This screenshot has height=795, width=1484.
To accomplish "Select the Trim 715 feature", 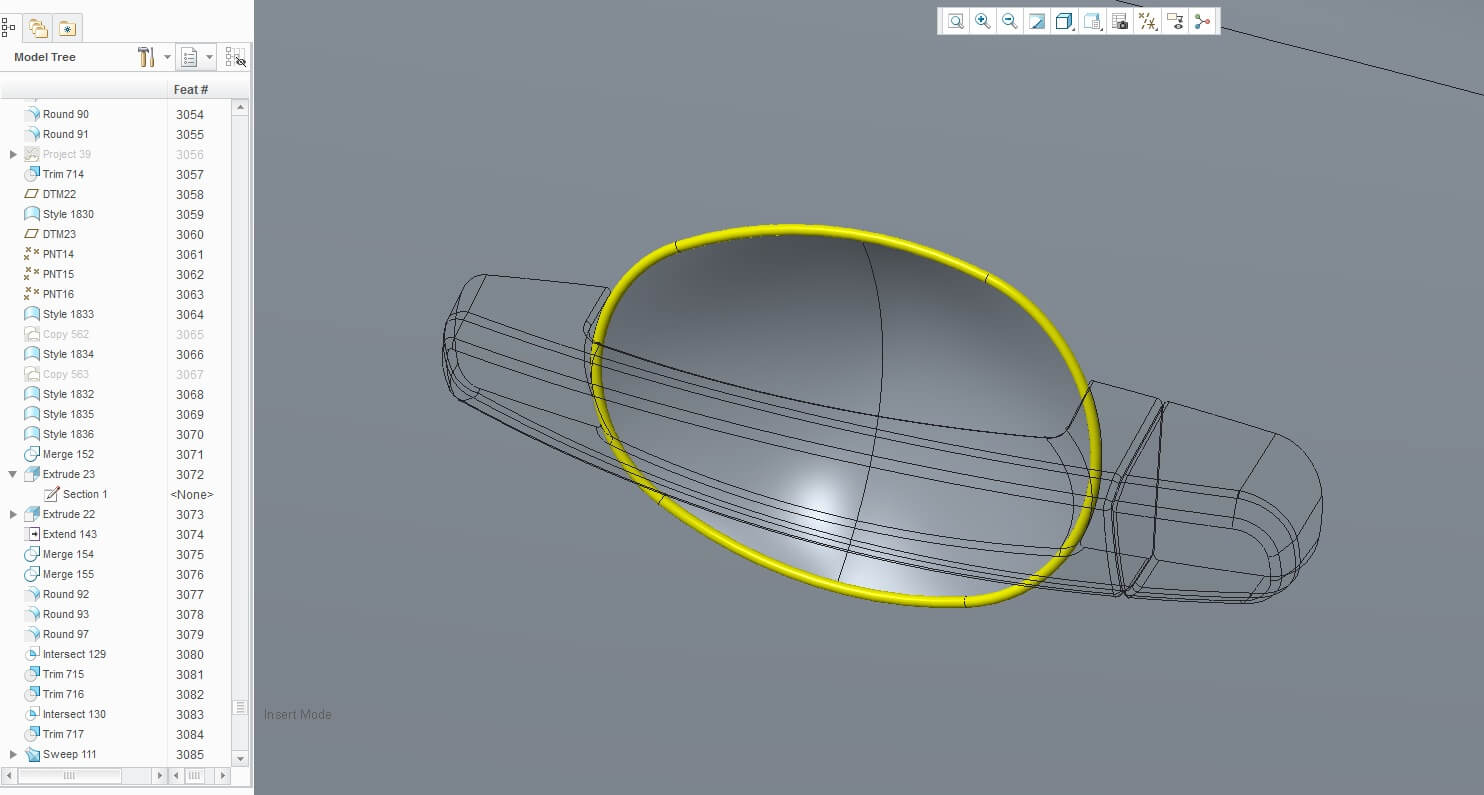I will 63,674.
